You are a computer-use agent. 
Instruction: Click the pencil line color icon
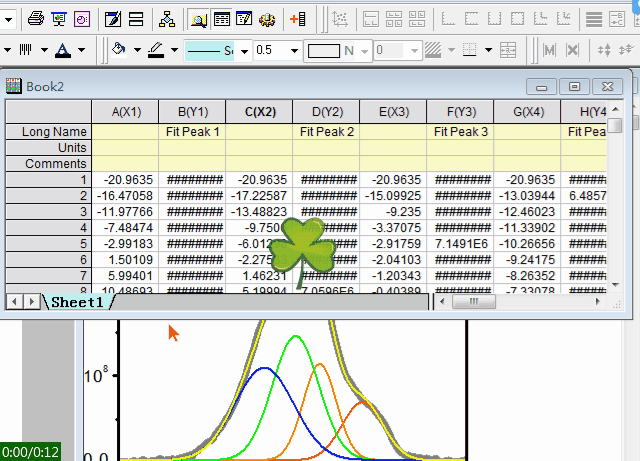(155, 49)
